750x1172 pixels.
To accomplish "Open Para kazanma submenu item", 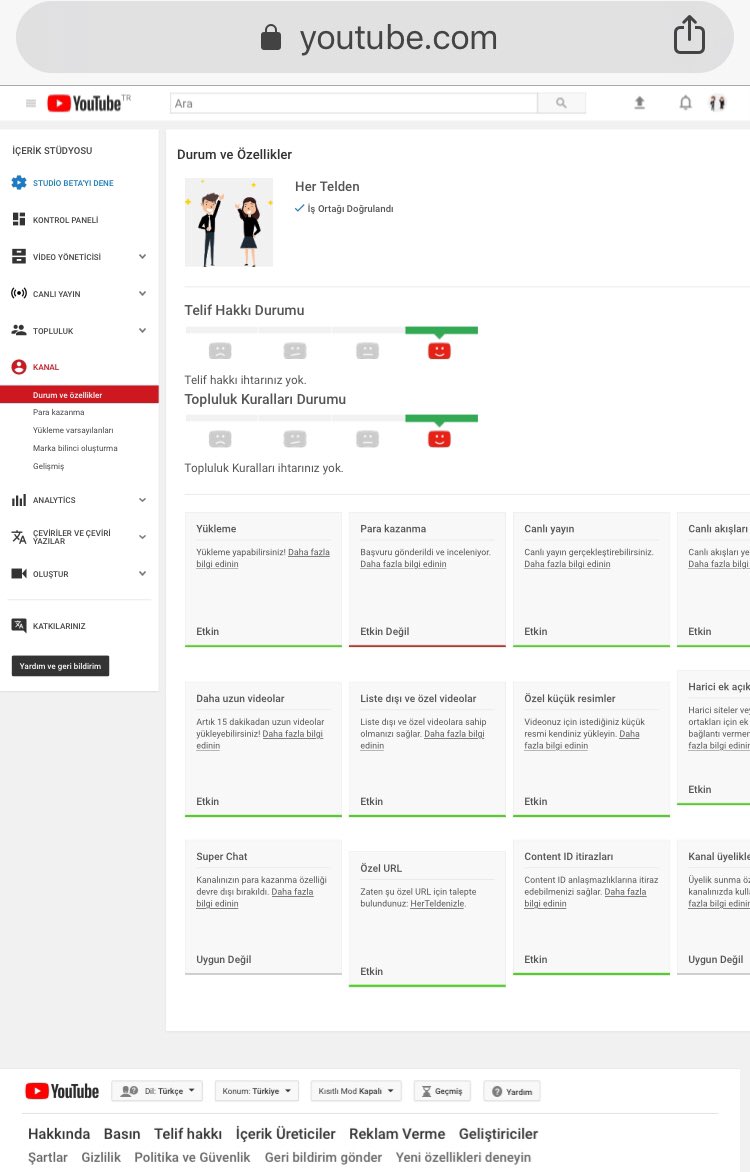I will click(x=58, y=412).
